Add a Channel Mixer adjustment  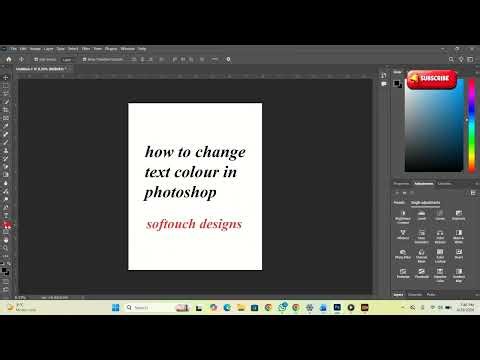[422, 256]
